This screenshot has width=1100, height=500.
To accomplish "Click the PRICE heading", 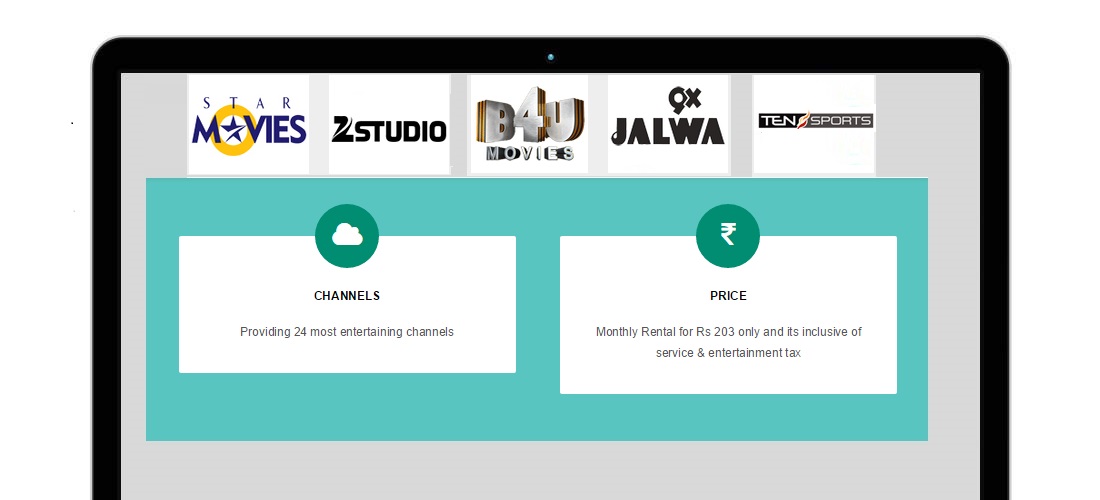I will pyautogui.click(x=728, y=296).
